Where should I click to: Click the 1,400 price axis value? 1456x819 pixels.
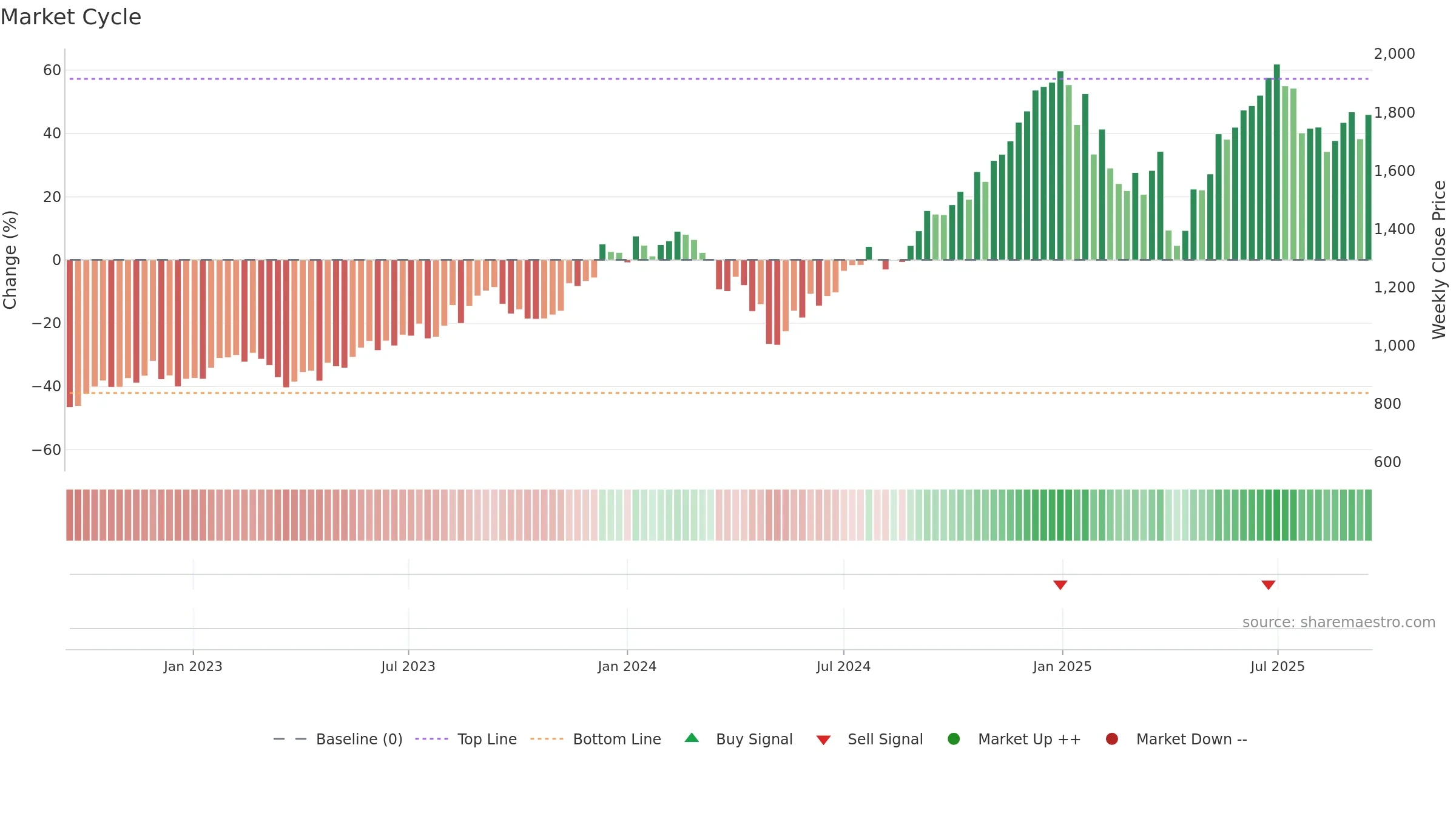1394,229
